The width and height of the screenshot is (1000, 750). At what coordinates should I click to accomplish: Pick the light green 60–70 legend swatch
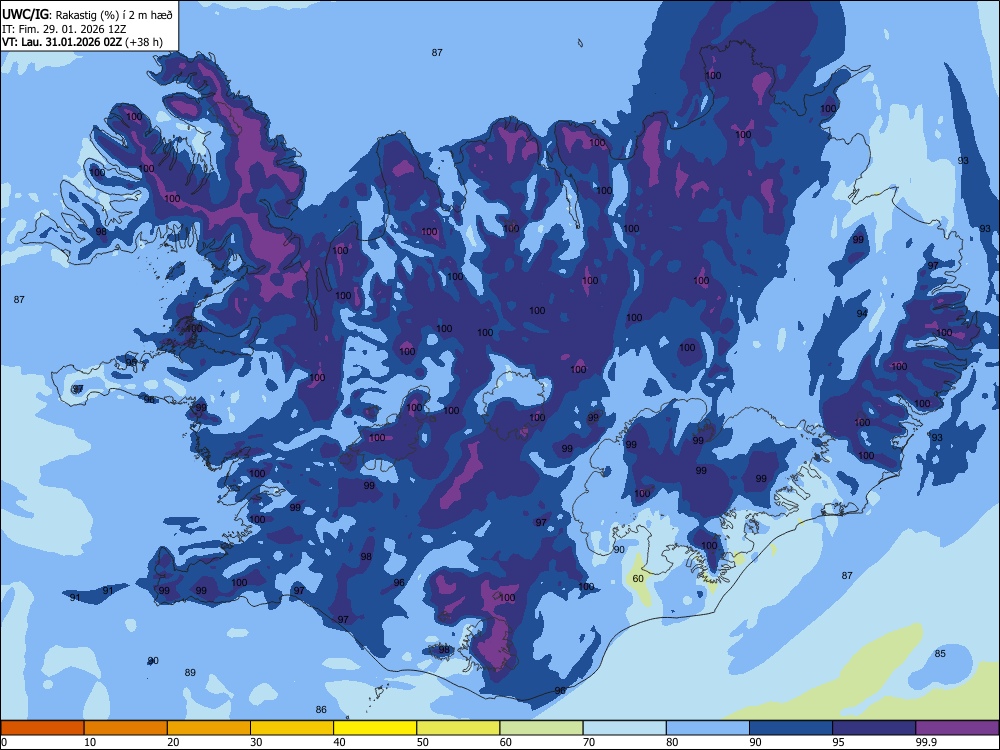click(x=541, y=728)
